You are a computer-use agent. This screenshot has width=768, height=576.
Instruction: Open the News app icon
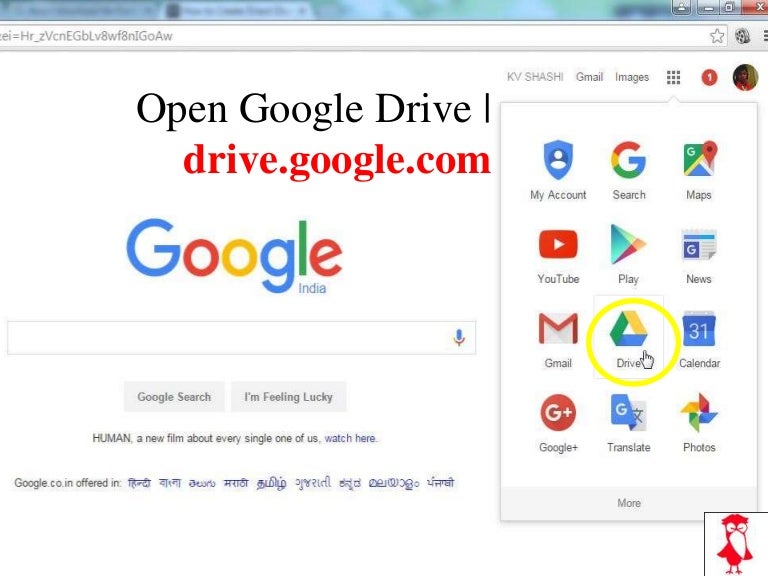click(x=699, y=252)
